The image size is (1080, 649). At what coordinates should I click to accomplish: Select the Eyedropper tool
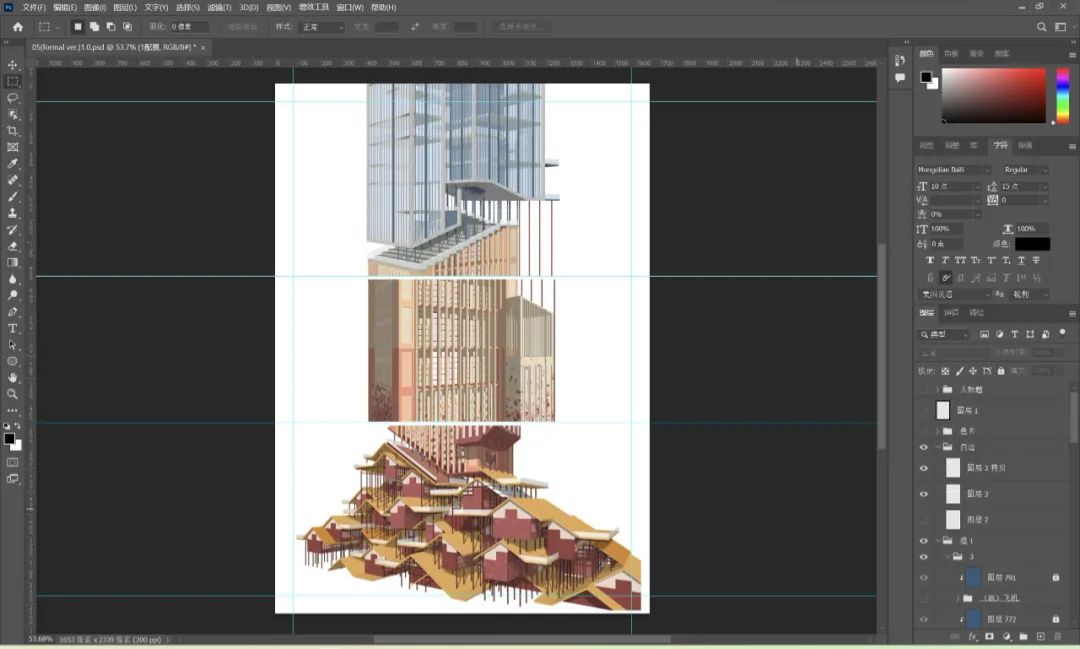(x=12, y=164)
